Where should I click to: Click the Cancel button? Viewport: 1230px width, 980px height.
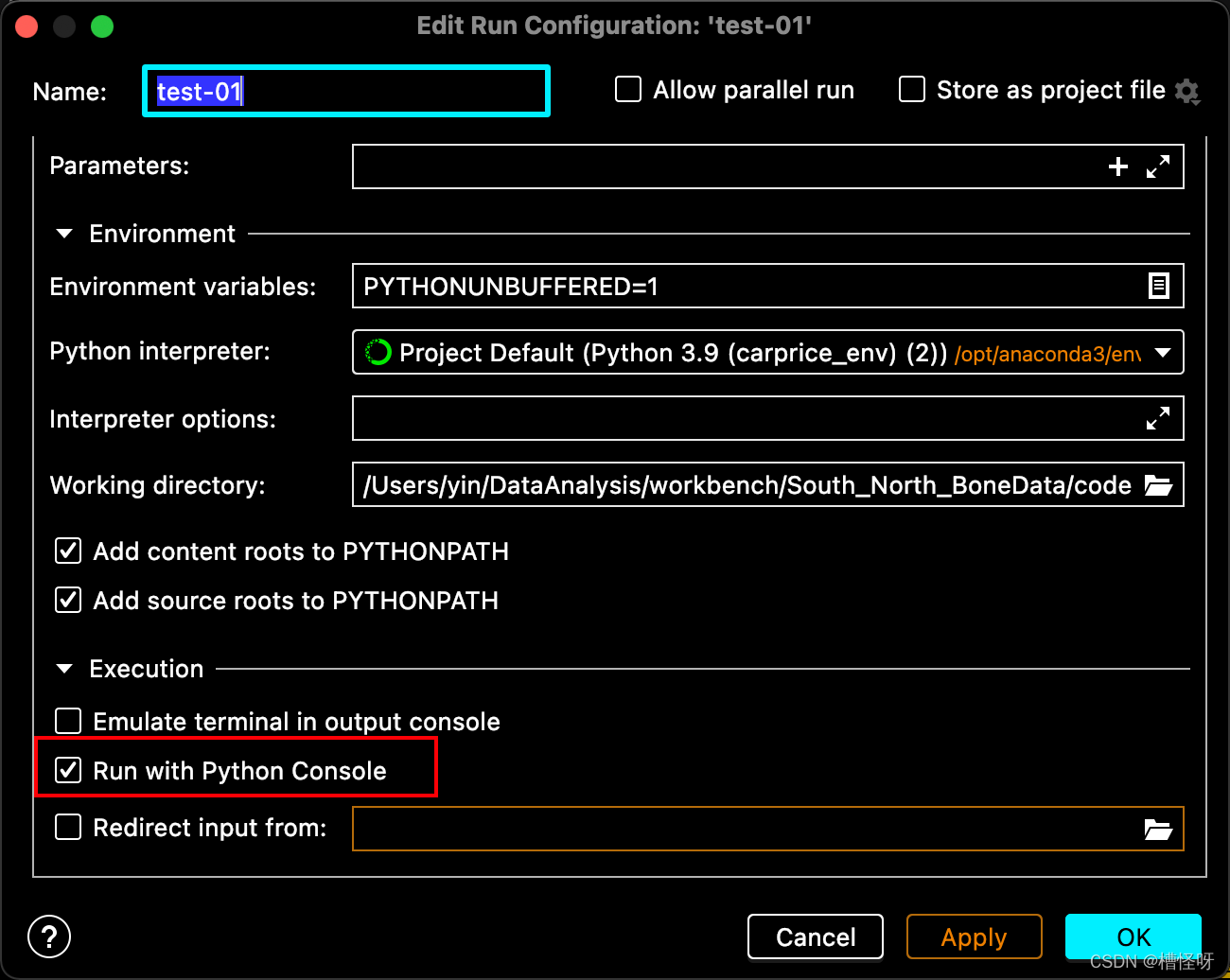[816, 936]
